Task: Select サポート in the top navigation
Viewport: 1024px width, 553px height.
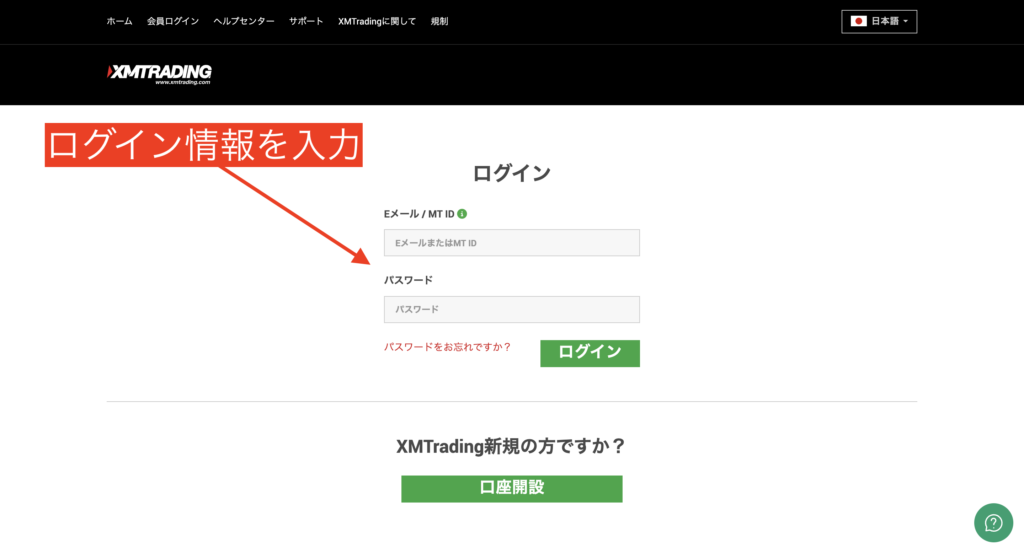Action: 306,22
